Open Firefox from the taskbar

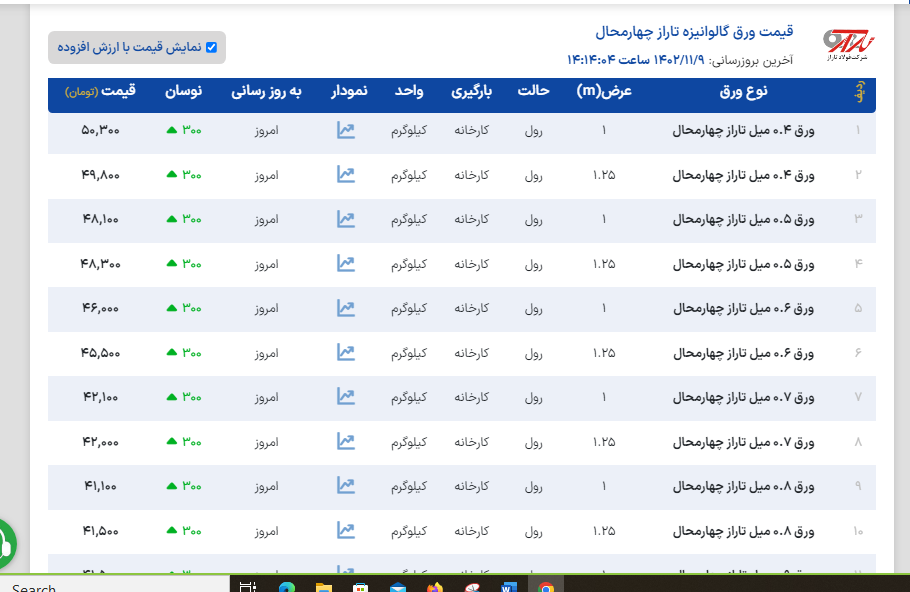(434, 586)
